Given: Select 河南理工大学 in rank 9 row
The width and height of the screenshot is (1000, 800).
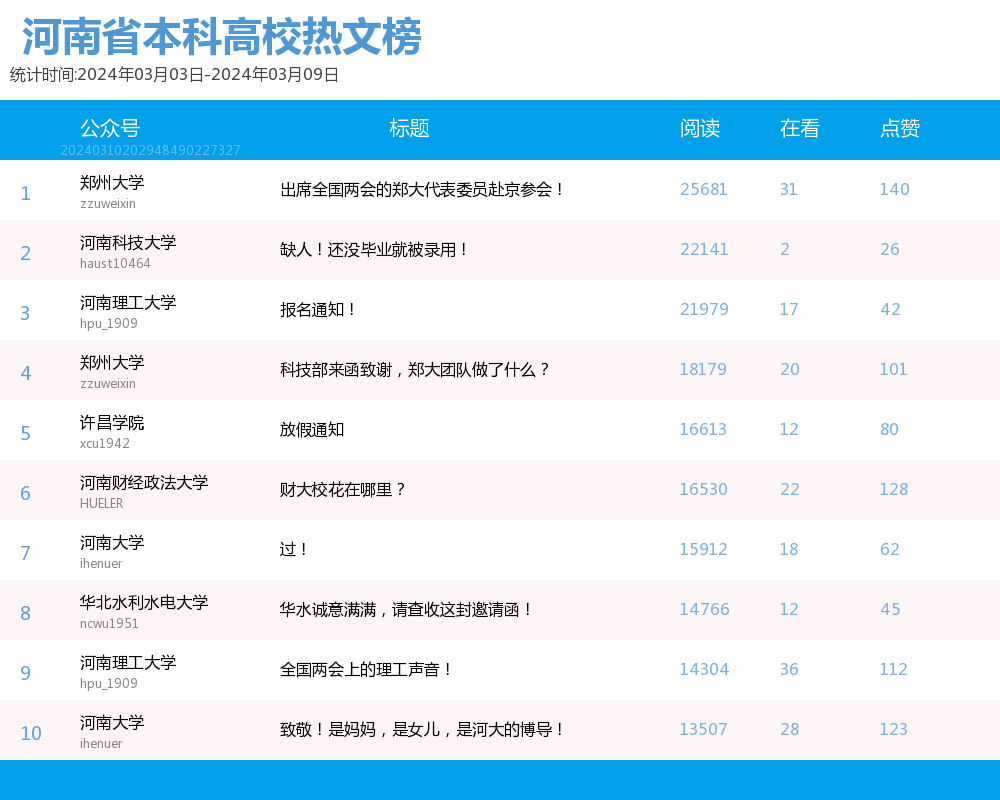Looking at the screenshot, I should [128, 662].
